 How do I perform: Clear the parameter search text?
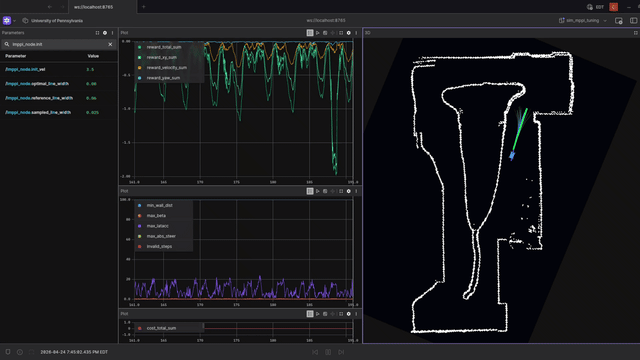click(x=110, y=44)
